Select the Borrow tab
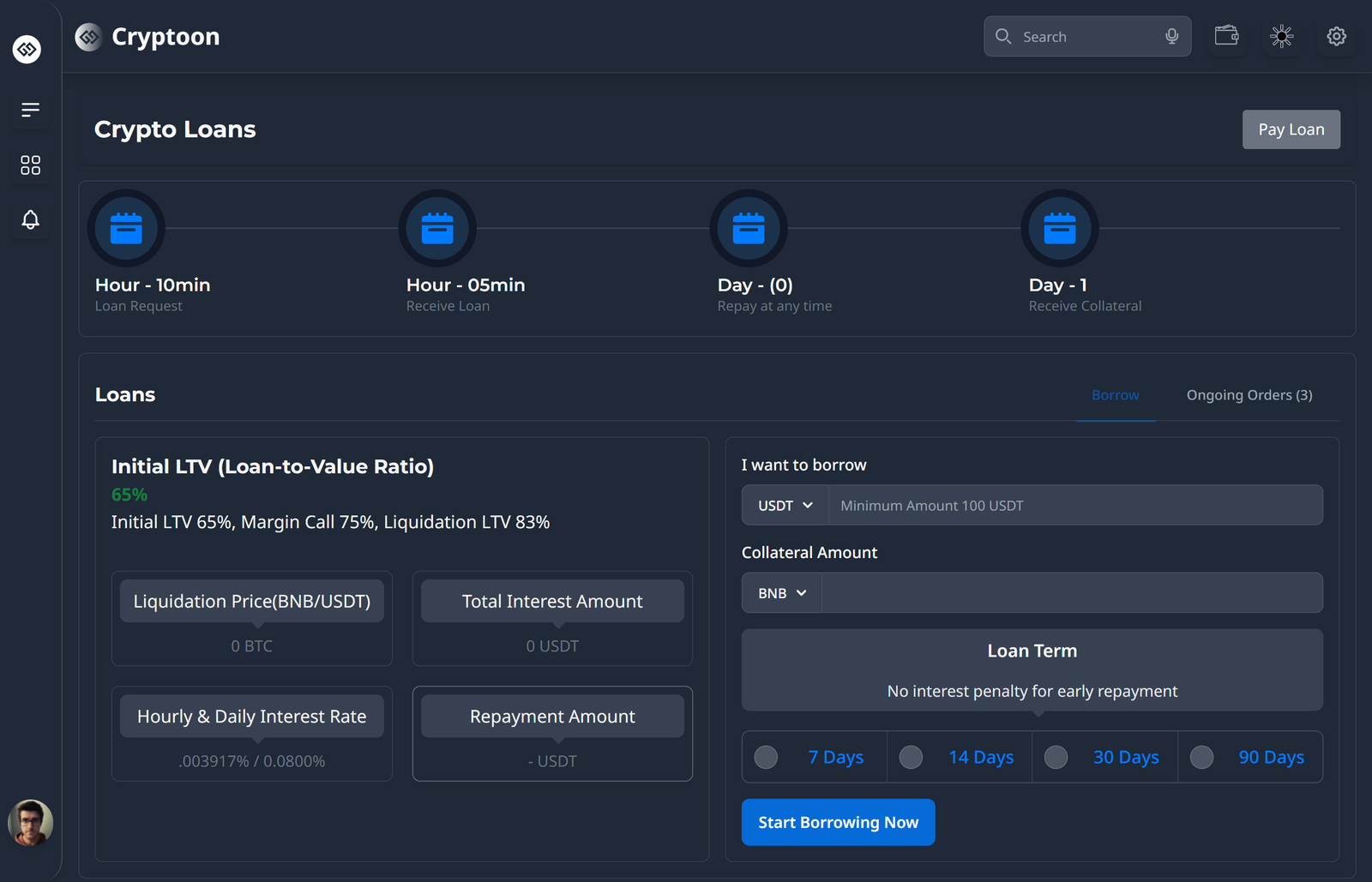 (x=1115, y=394)
